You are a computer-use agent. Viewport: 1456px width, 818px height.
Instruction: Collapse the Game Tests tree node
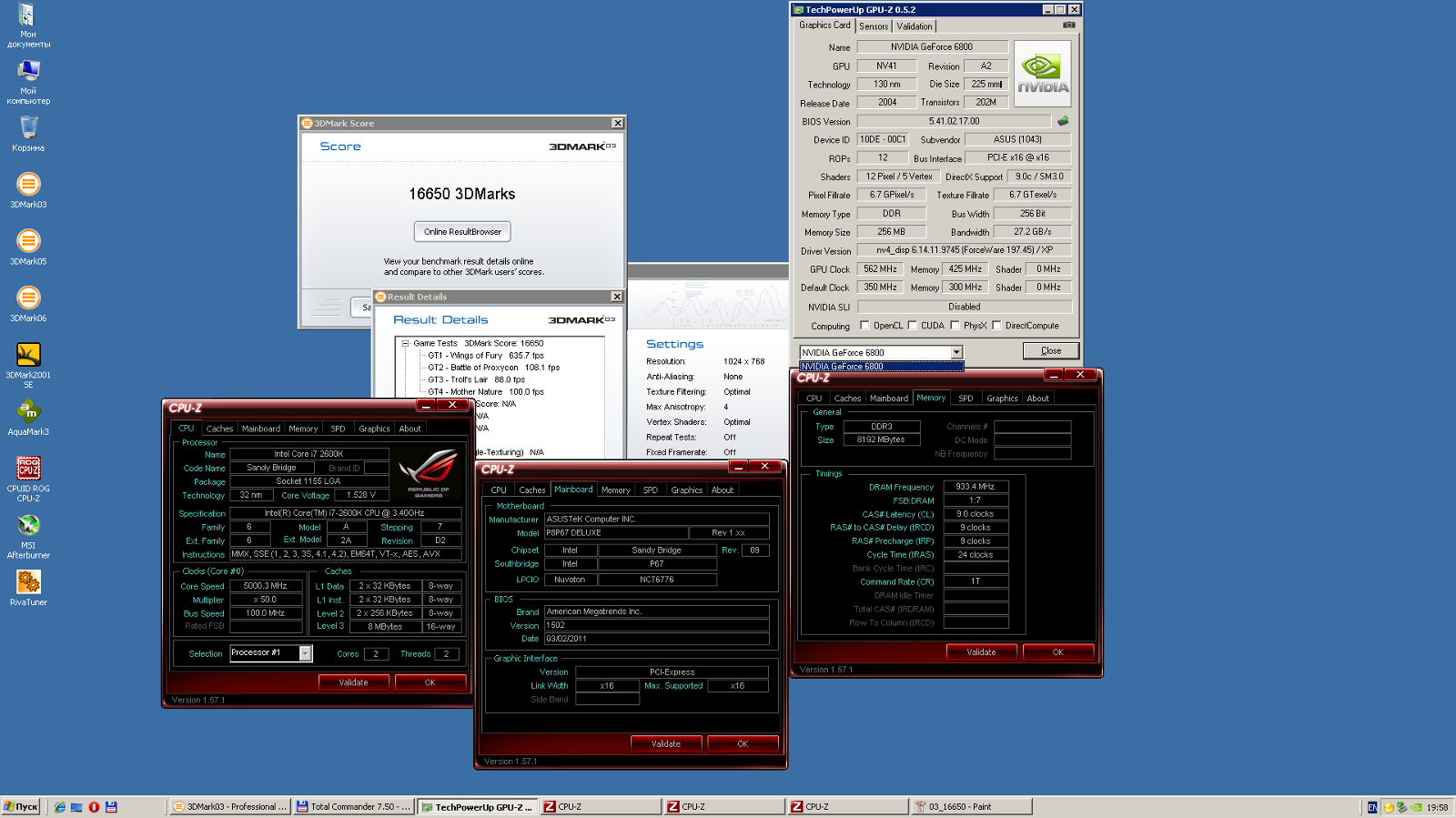coord(406,343)
